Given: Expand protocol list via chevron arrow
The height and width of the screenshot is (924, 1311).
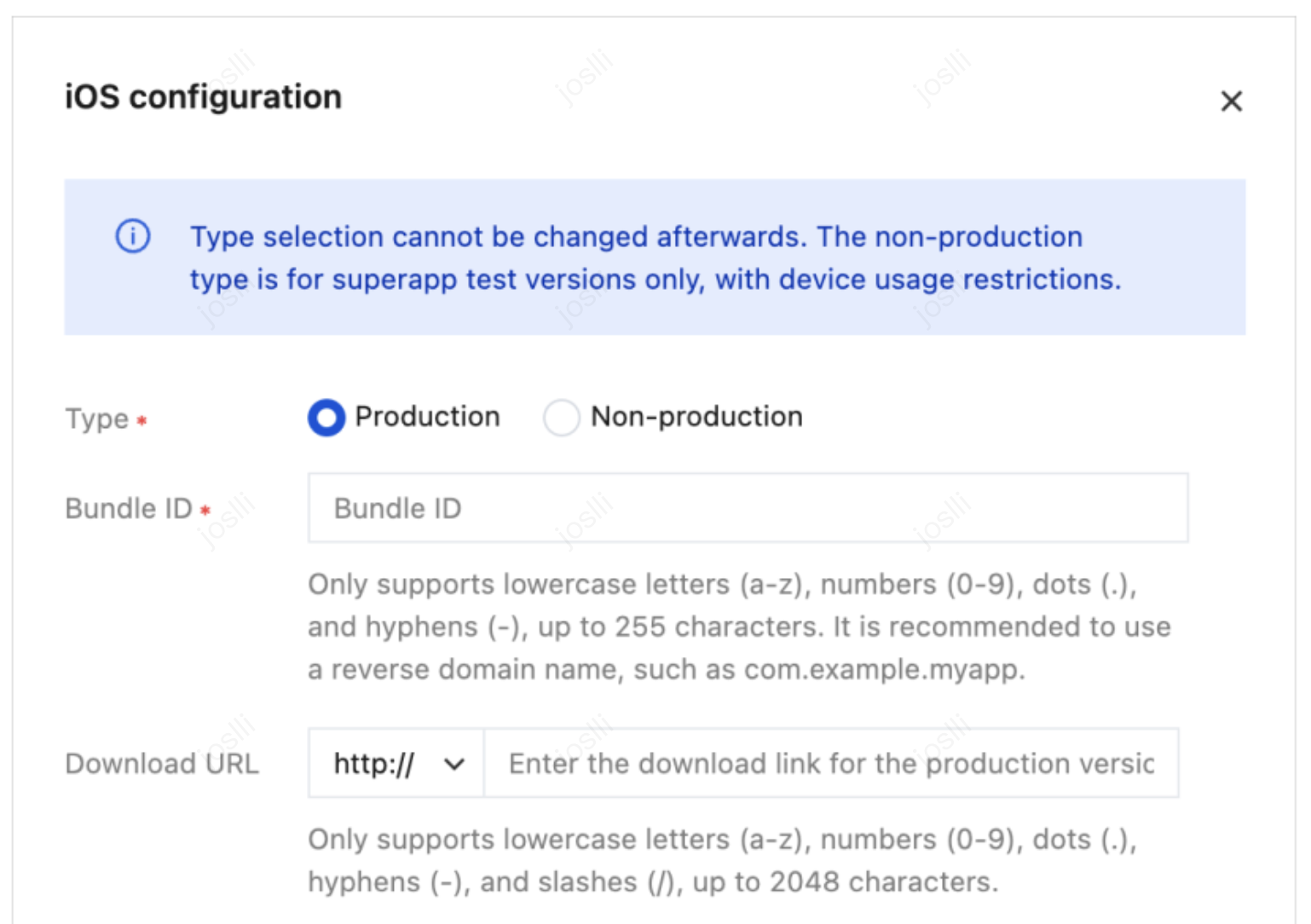Looking at the screenshot, I should 454,764.
